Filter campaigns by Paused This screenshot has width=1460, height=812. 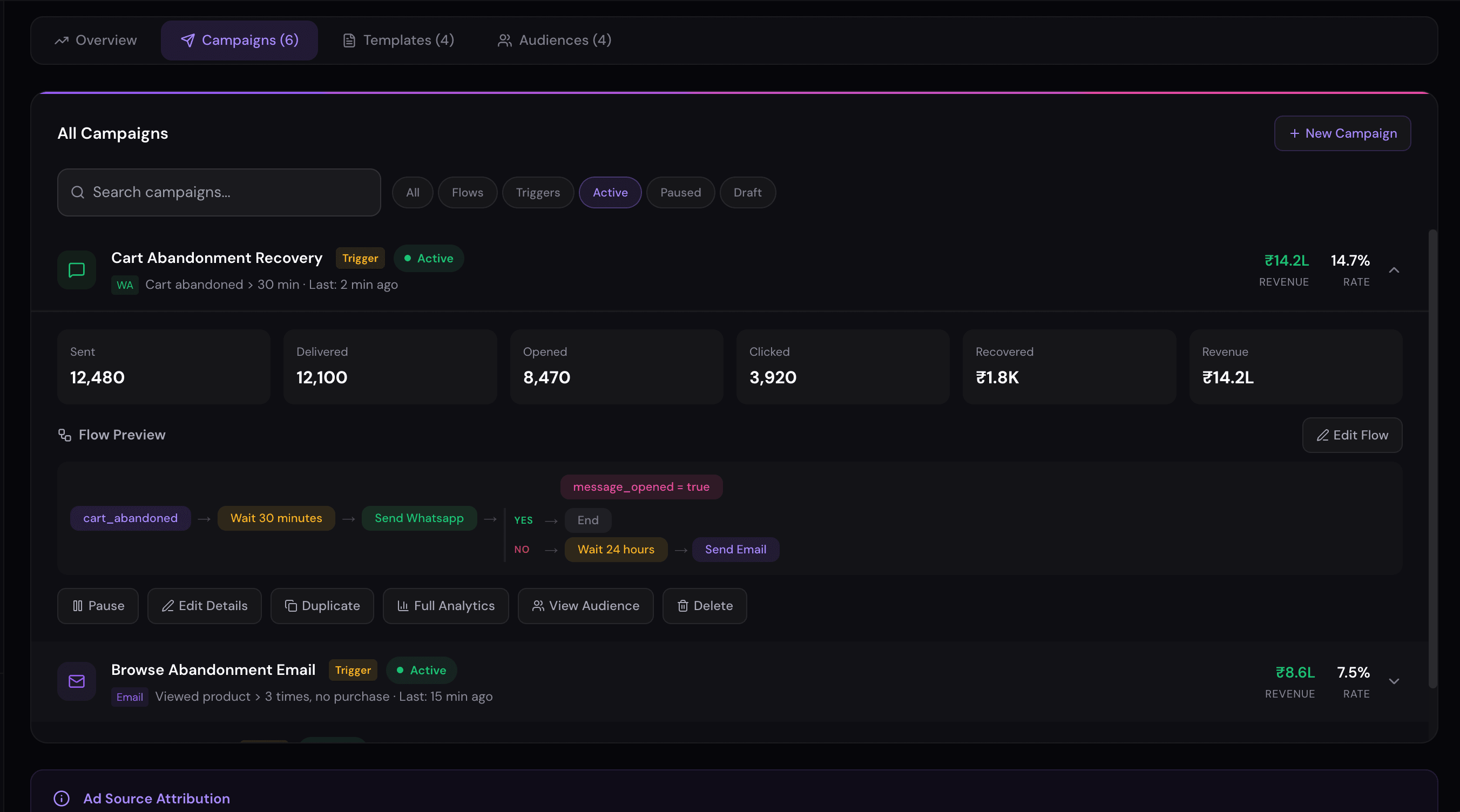(x=680, y=193)
